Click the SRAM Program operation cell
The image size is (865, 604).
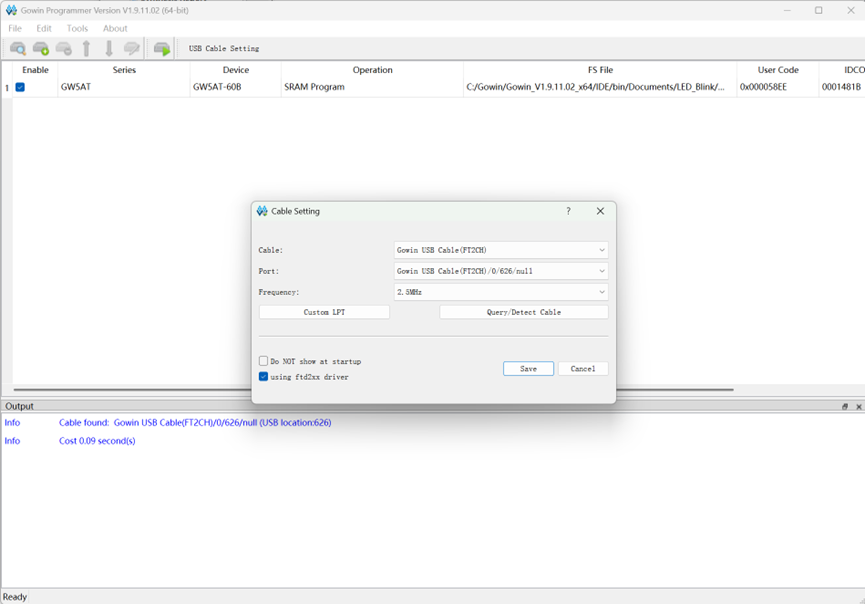372,87
